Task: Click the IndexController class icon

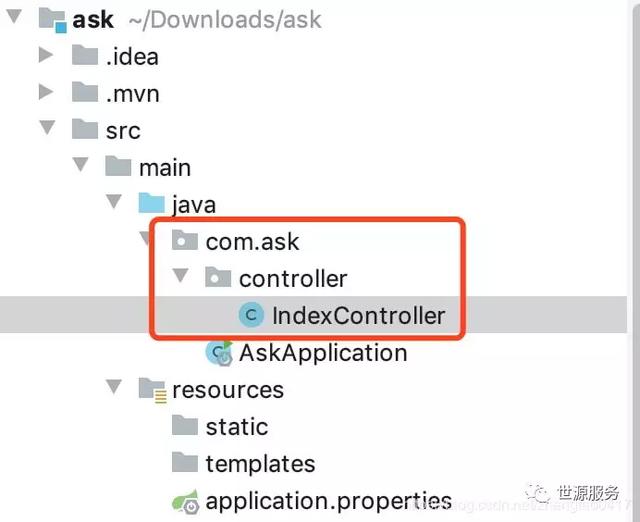Action: click(251, 315)
